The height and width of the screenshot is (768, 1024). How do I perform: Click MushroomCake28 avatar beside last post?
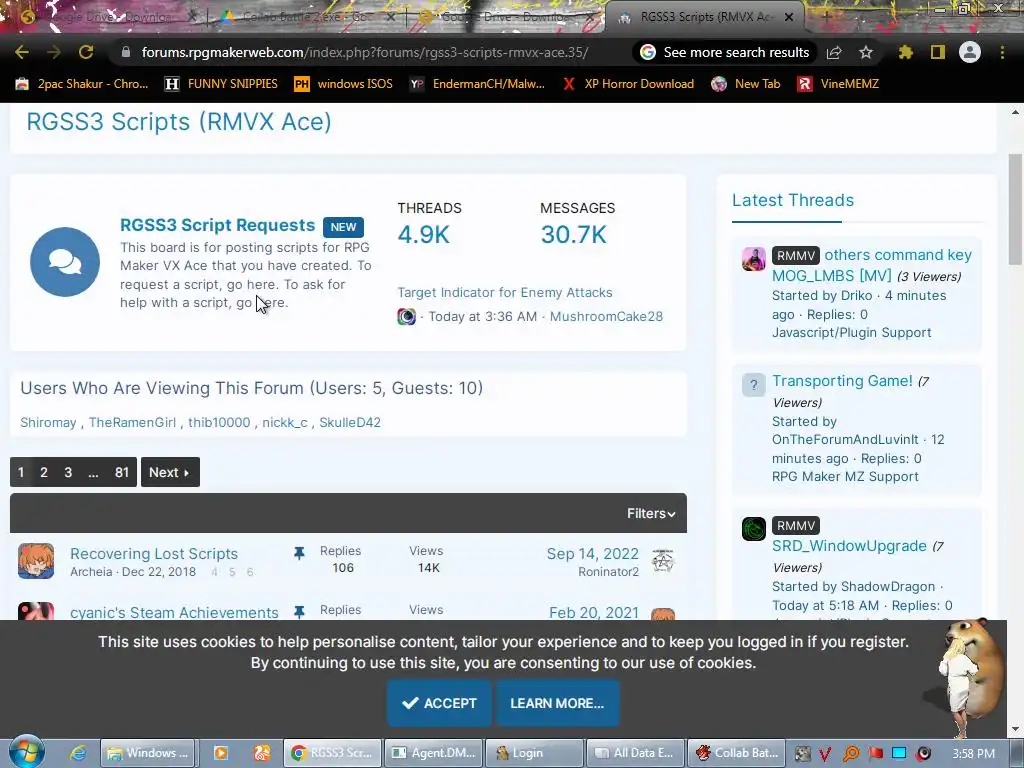point(406,317)
